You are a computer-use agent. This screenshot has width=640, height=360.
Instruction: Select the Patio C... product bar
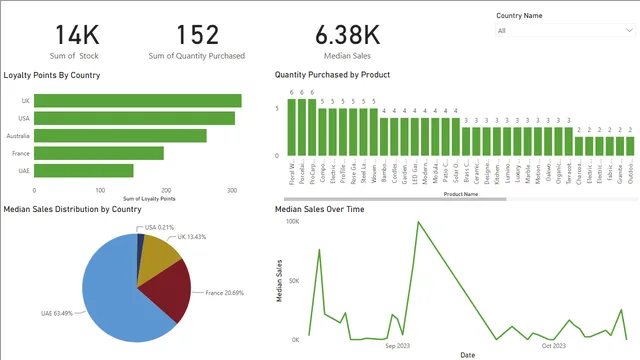445,137
